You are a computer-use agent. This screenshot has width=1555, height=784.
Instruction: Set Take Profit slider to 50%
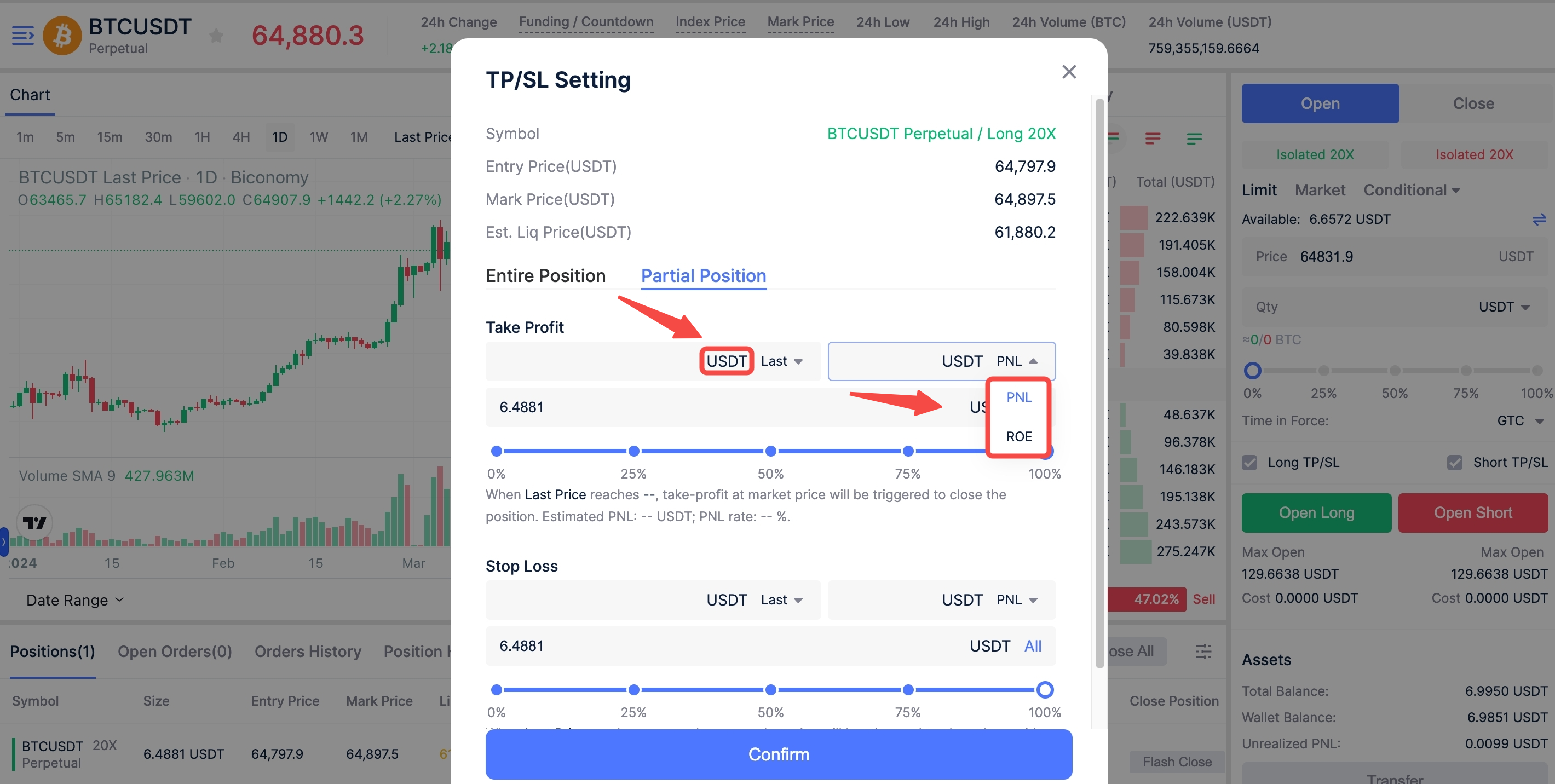click(x=771, y=451)
